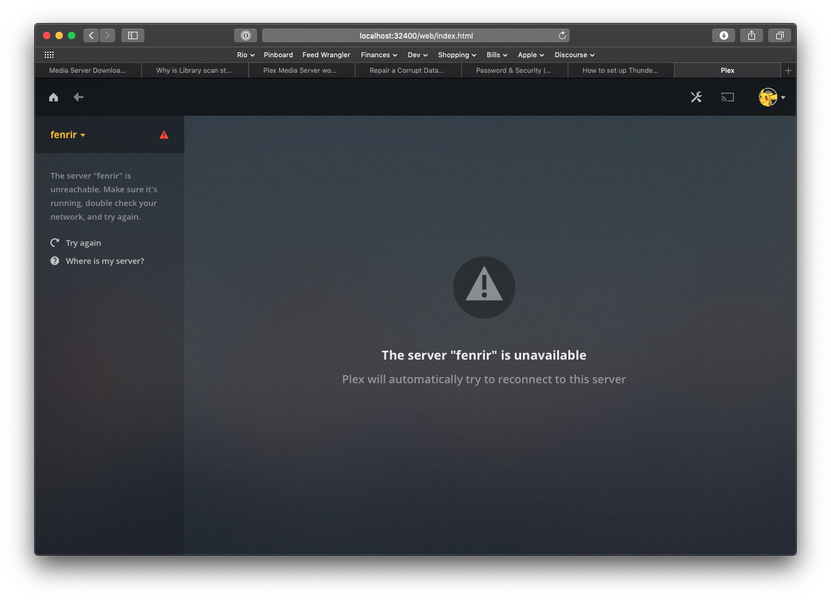The height and width of the screenshot is (601, 831).
Task: Open the Feed Wrangler bookmark
Action: coord(326,55)
